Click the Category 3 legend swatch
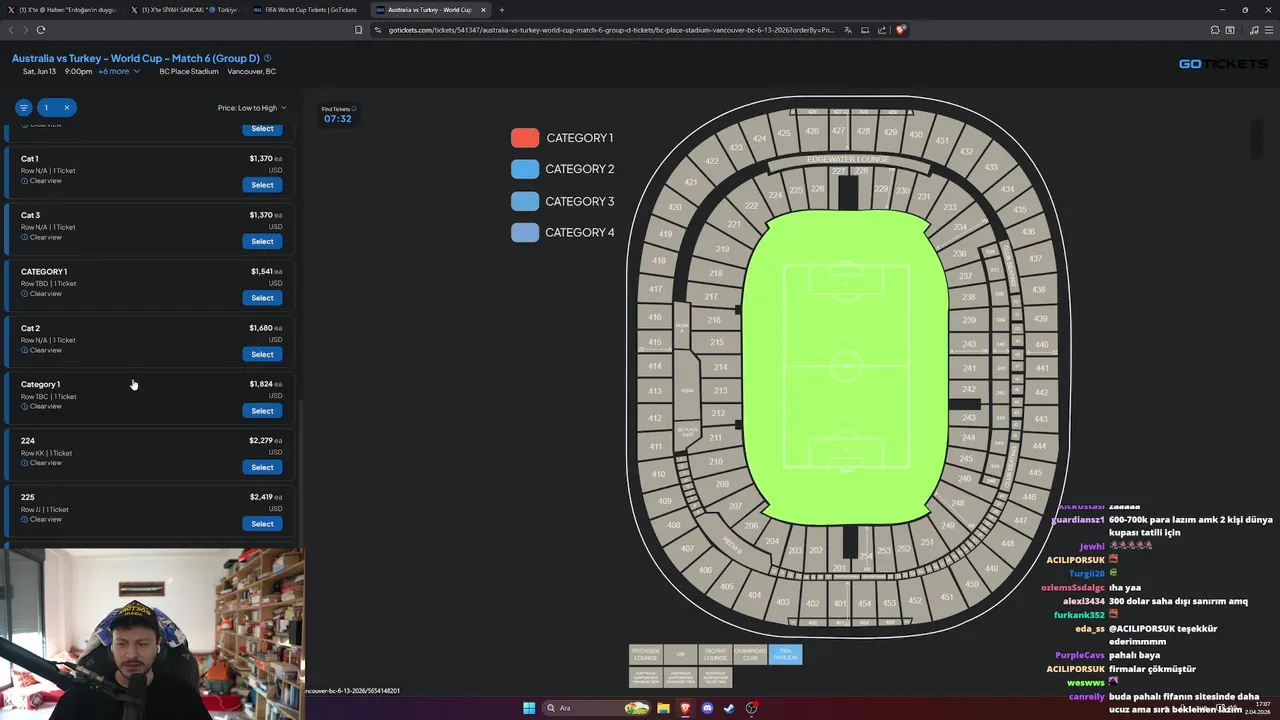1280x720 pixels. [x=525, y=201]
